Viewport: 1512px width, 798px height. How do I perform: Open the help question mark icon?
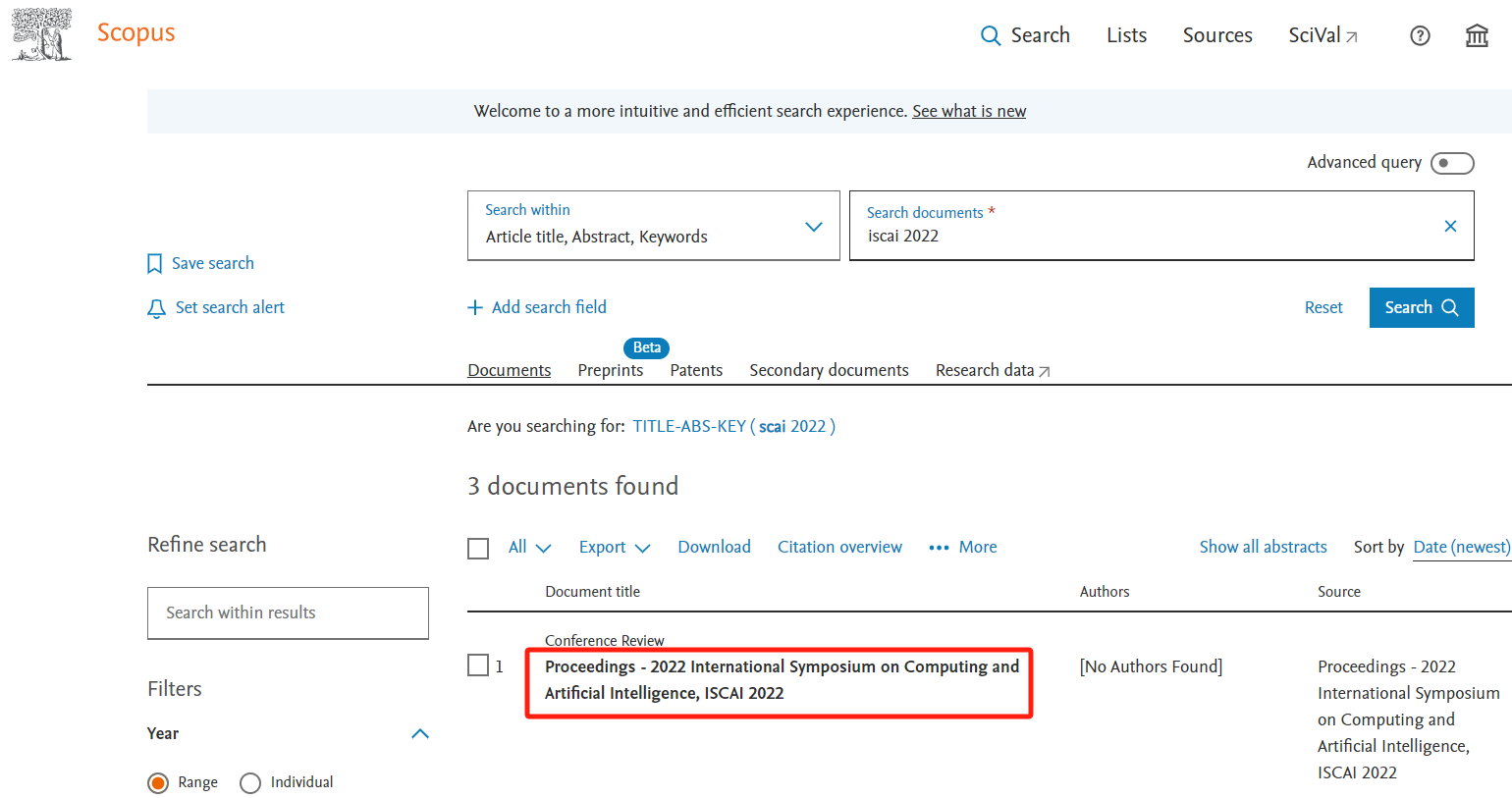click(1420, 35)
